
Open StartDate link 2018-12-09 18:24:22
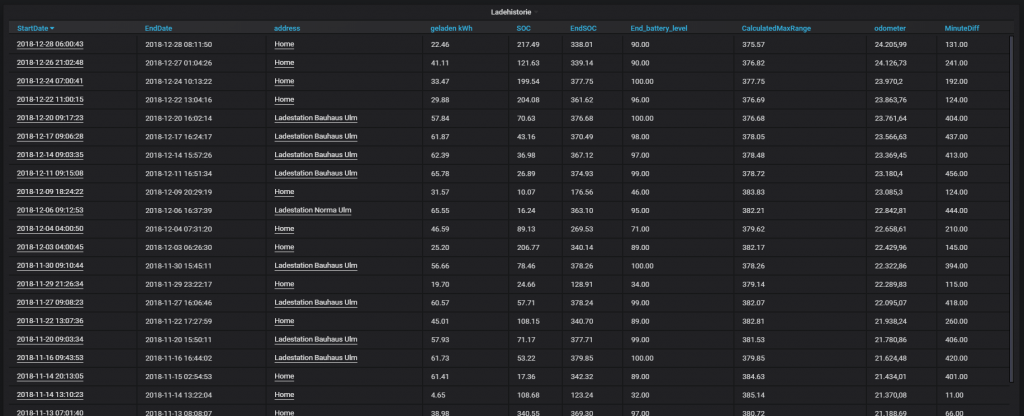[x=50, y=192]
